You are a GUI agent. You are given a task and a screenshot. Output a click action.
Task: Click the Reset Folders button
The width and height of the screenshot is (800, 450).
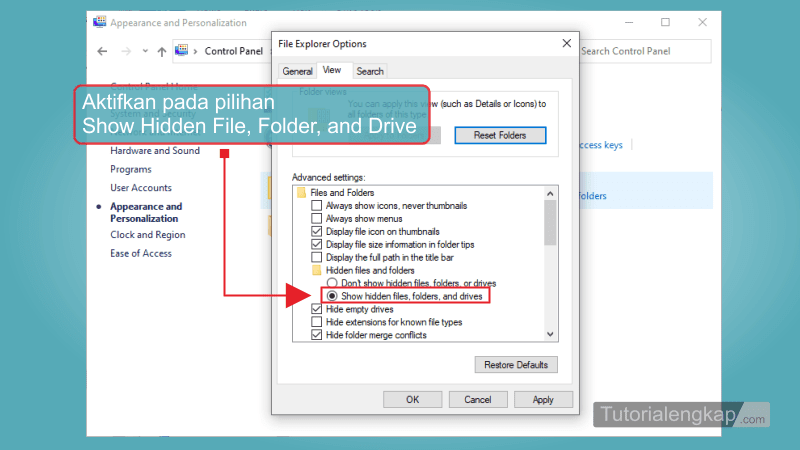click(x=500, y=135)
